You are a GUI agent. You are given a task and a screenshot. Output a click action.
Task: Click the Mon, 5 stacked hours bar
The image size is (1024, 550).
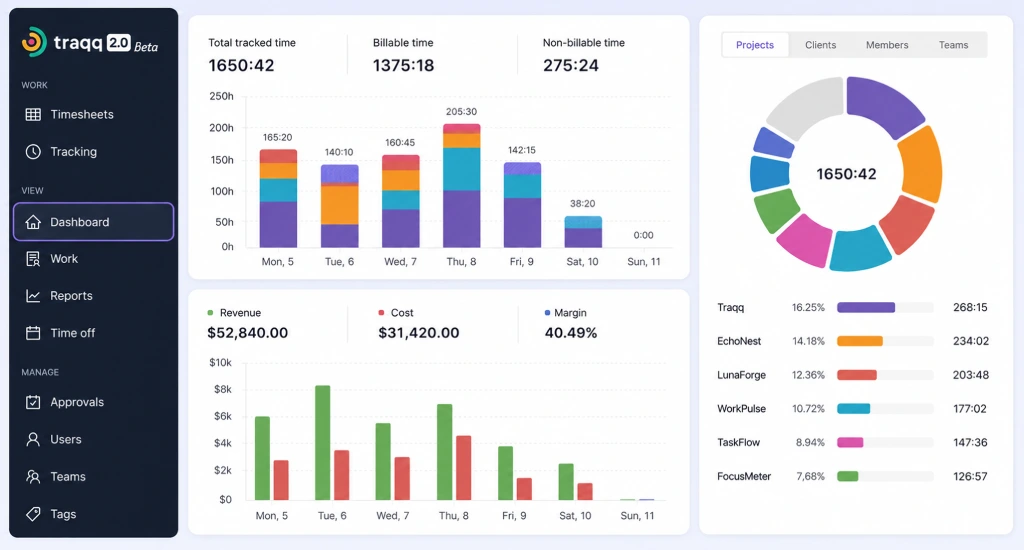278,199
